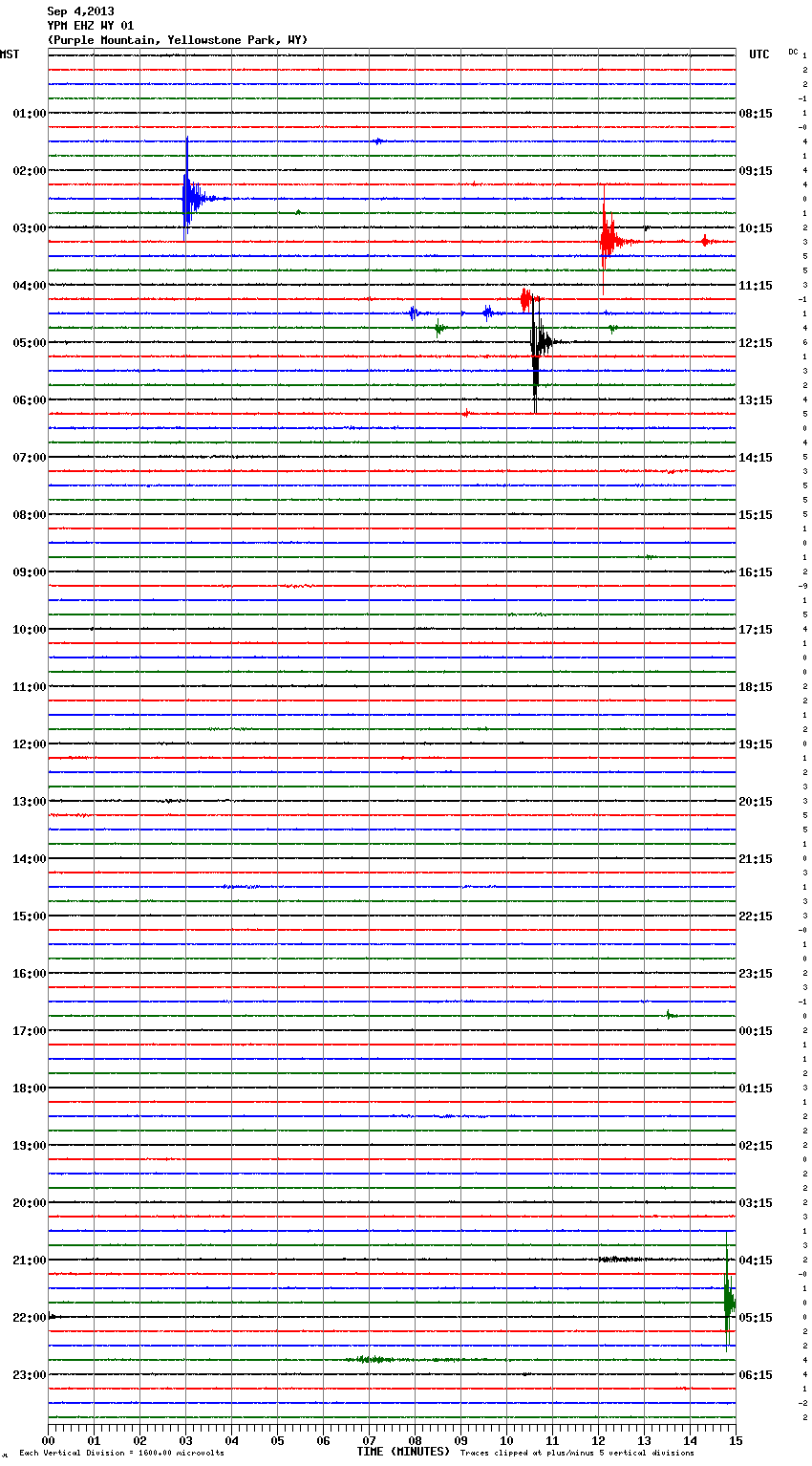Click the "23:15" UTC time label
The width and height of the screenshot is (812, 1466).
(x=756, y=973)
